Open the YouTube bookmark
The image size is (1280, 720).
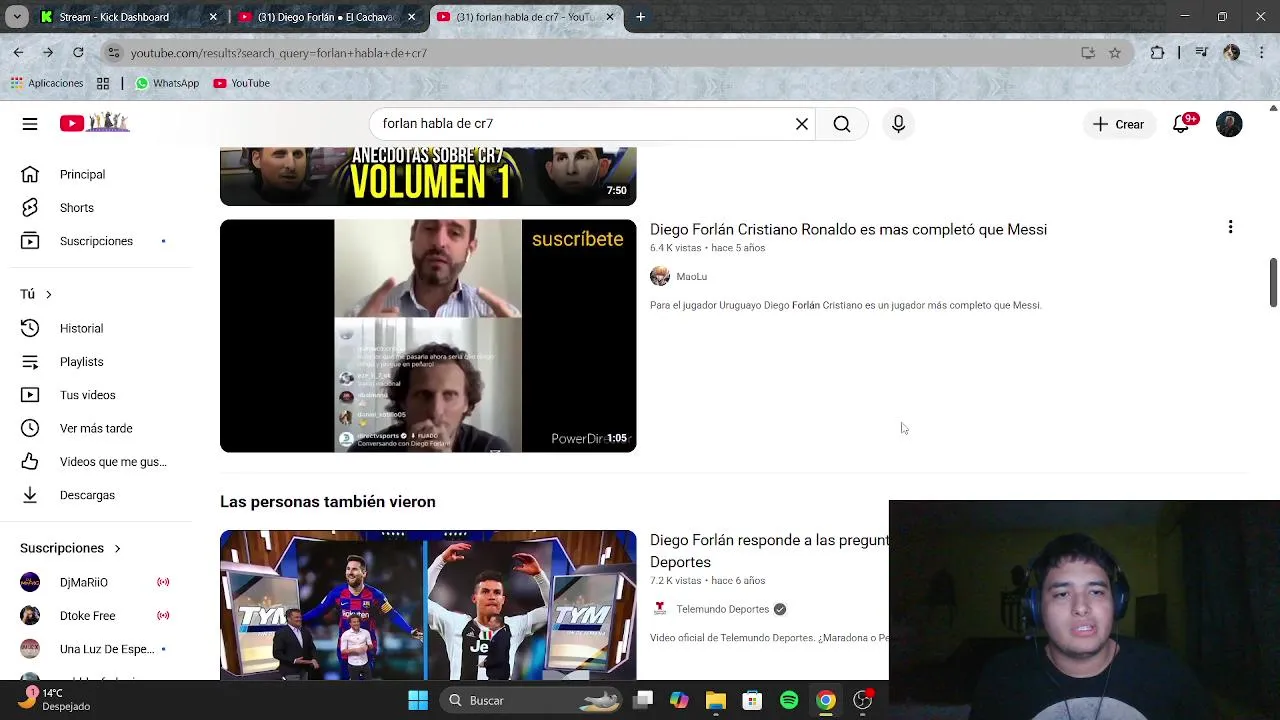pos(242,83)
